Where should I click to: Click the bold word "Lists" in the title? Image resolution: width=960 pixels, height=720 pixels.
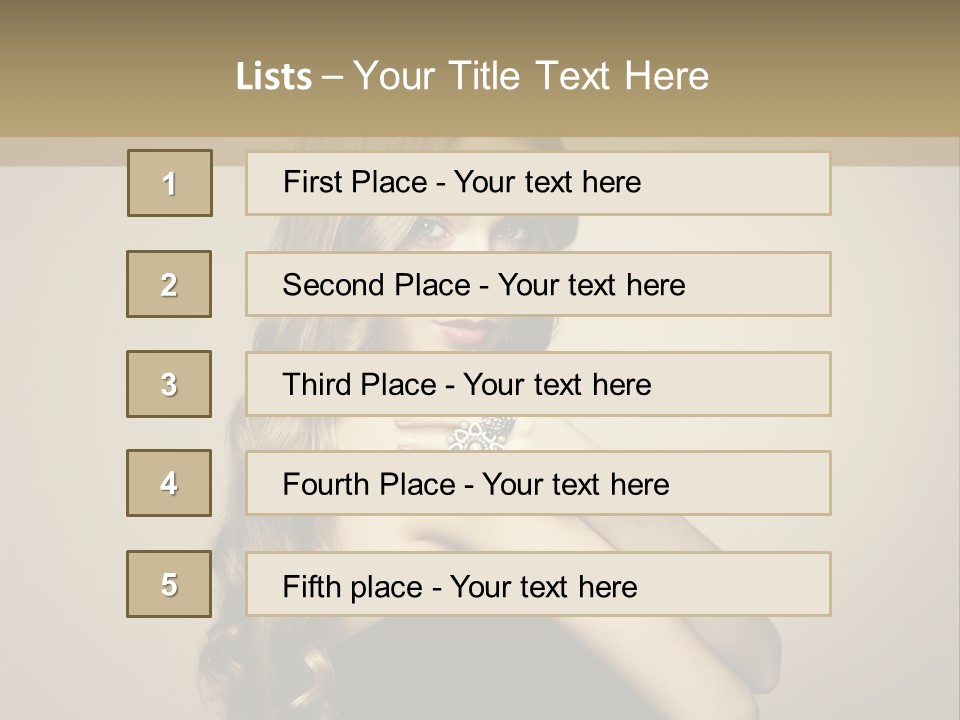(273, 77)
